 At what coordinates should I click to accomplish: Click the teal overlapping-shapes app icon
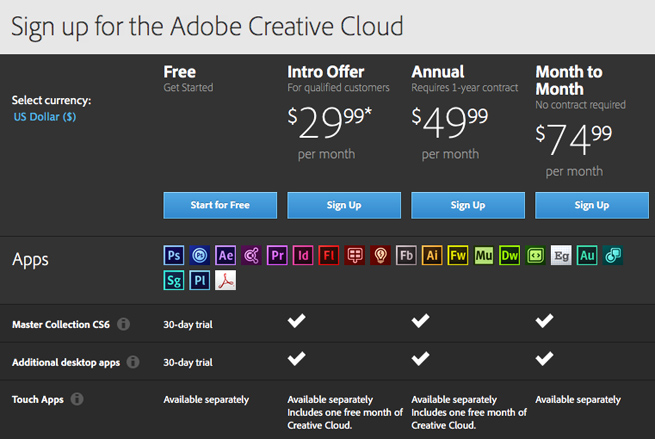click(x=613, y=255)
